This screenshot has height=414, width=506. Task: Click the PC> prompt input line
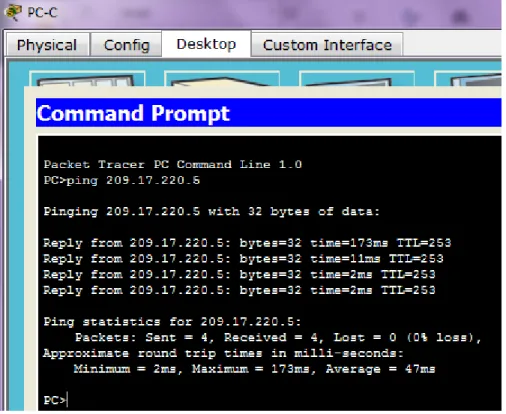[x=56, y=399]
